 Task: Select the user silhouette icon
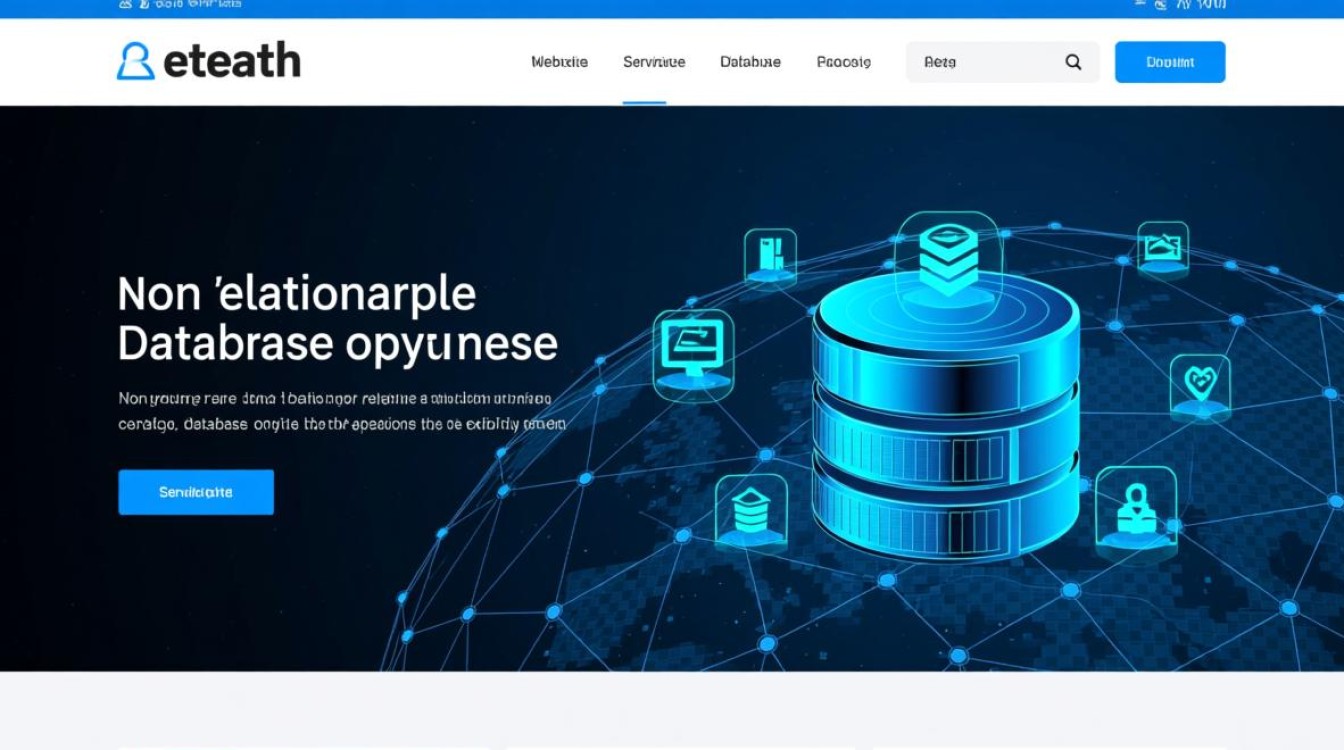click(1135, 510)
